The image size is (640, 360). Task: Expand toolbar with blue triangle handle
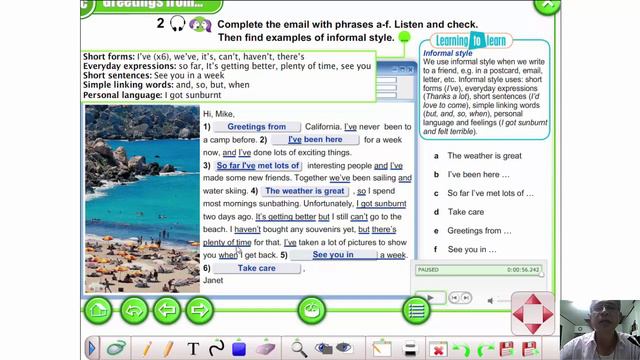click(91, 349)
